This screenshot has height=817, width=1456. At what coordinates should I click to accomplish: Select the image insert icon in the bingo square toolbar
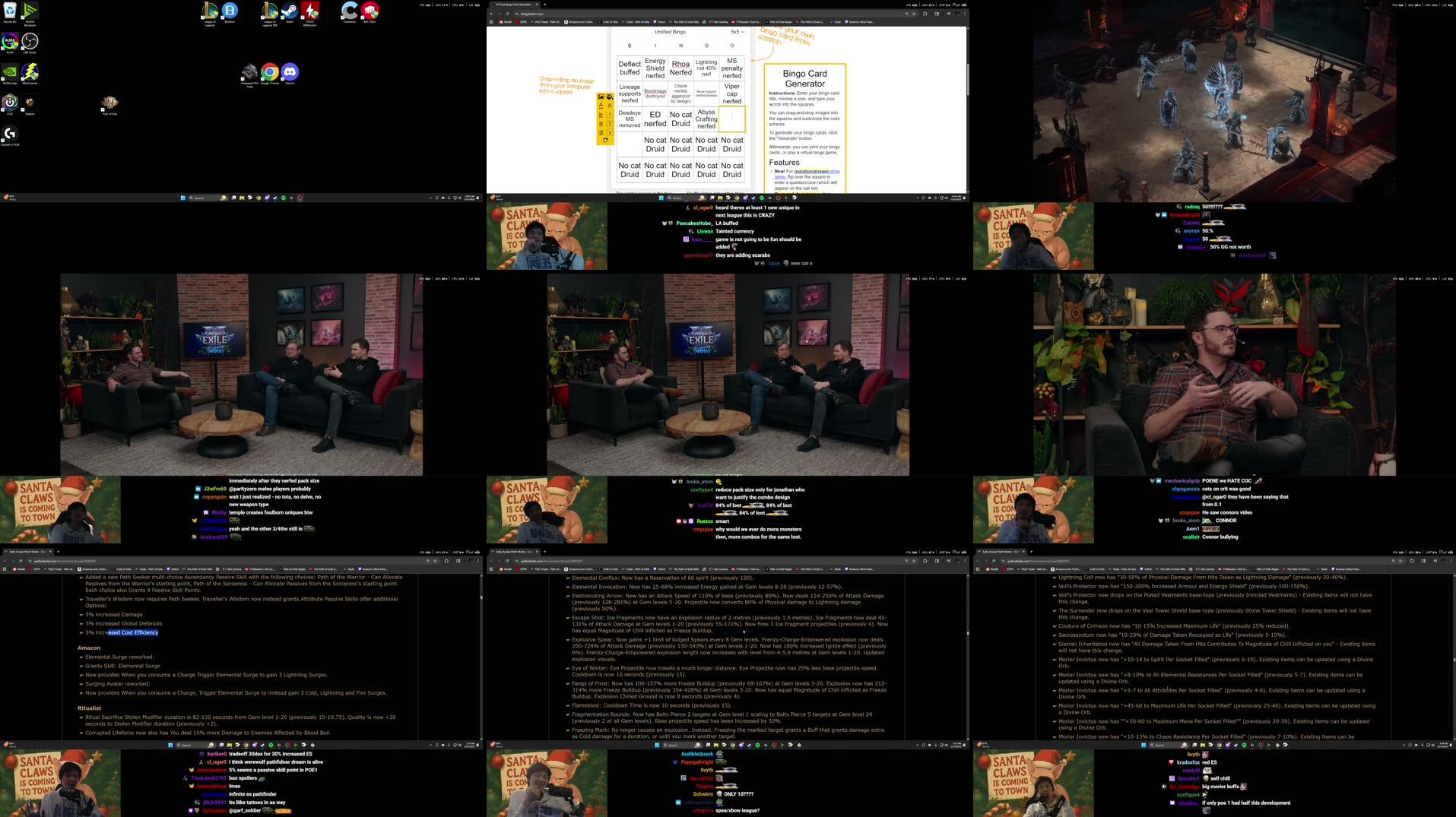(x=601, y=97)
